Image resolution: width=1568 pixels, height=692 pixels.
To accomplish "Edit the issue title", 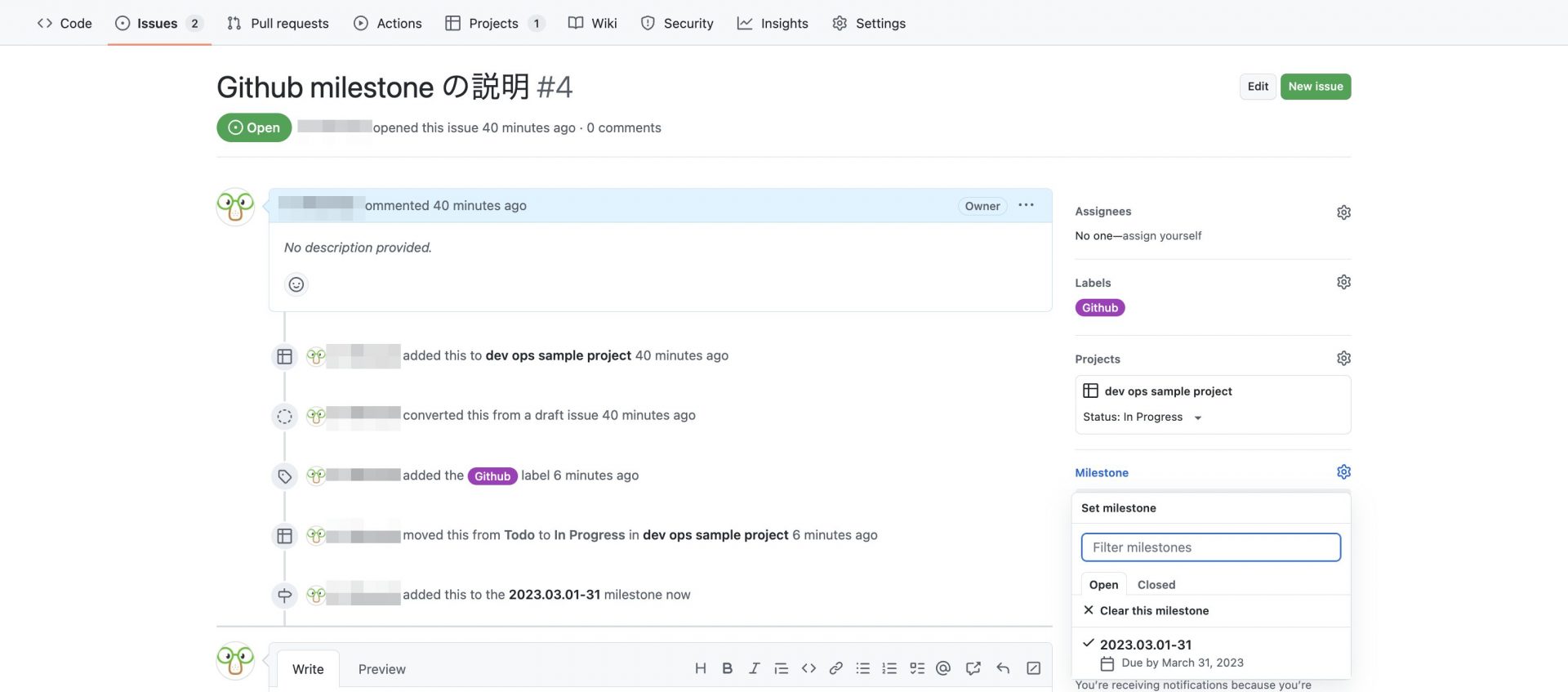I will point(1258,87).
